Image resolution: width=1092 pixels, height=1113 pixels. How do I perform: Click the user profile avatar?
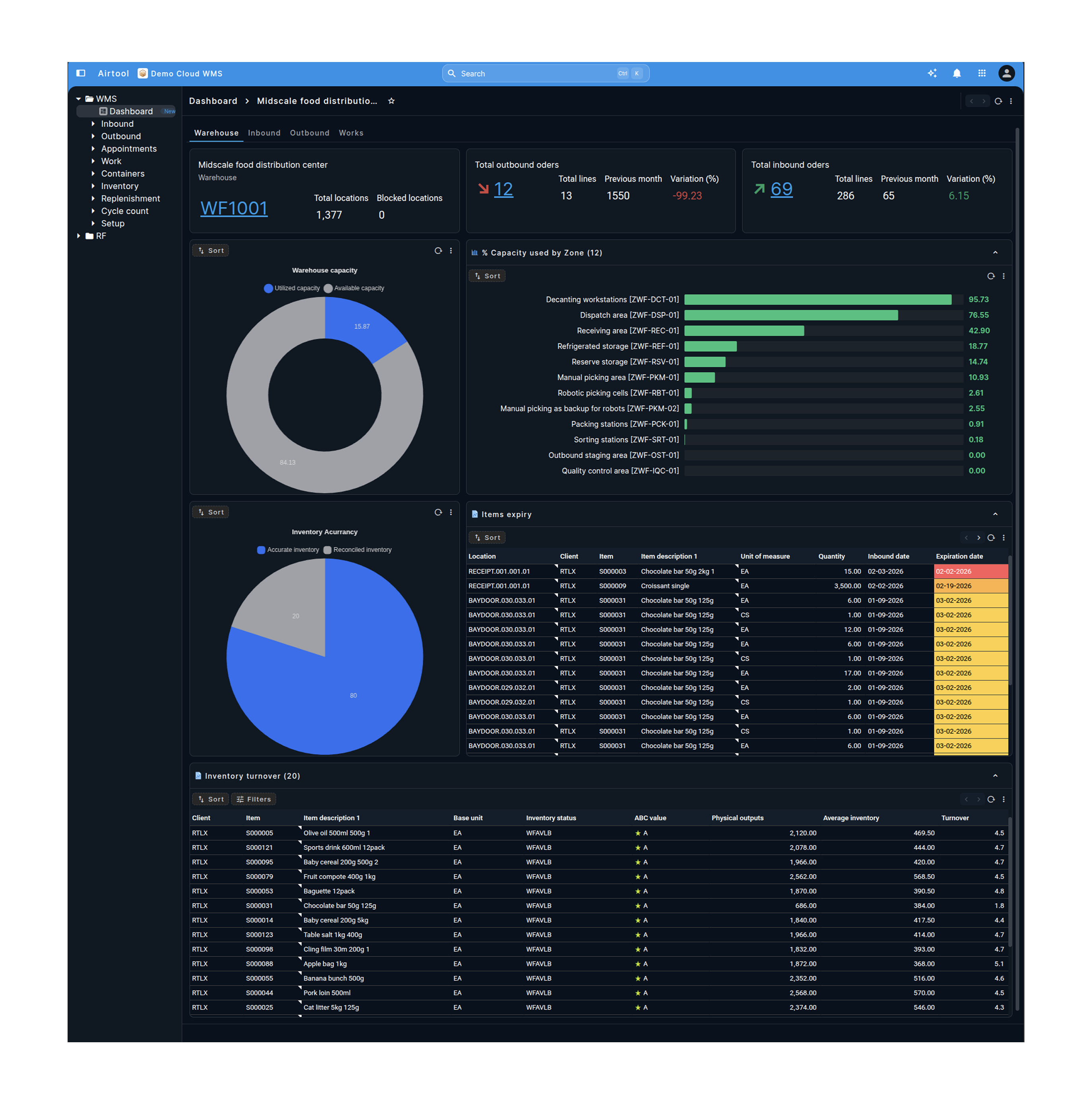pyautogui.click(x=1007, y=74)
